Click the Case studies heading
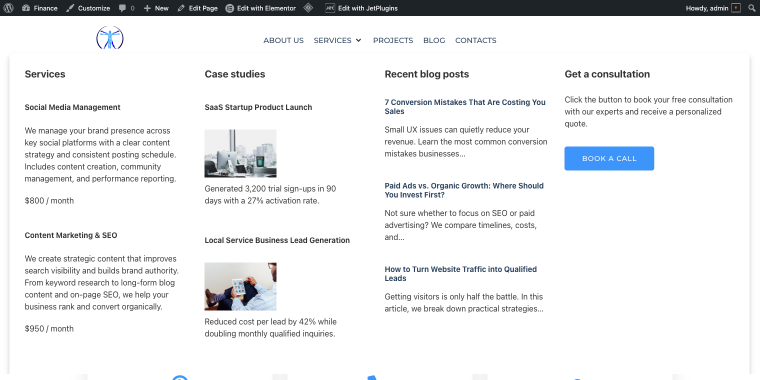The width and height of the screenshot is (760, 380). click(x=235, y=74)
